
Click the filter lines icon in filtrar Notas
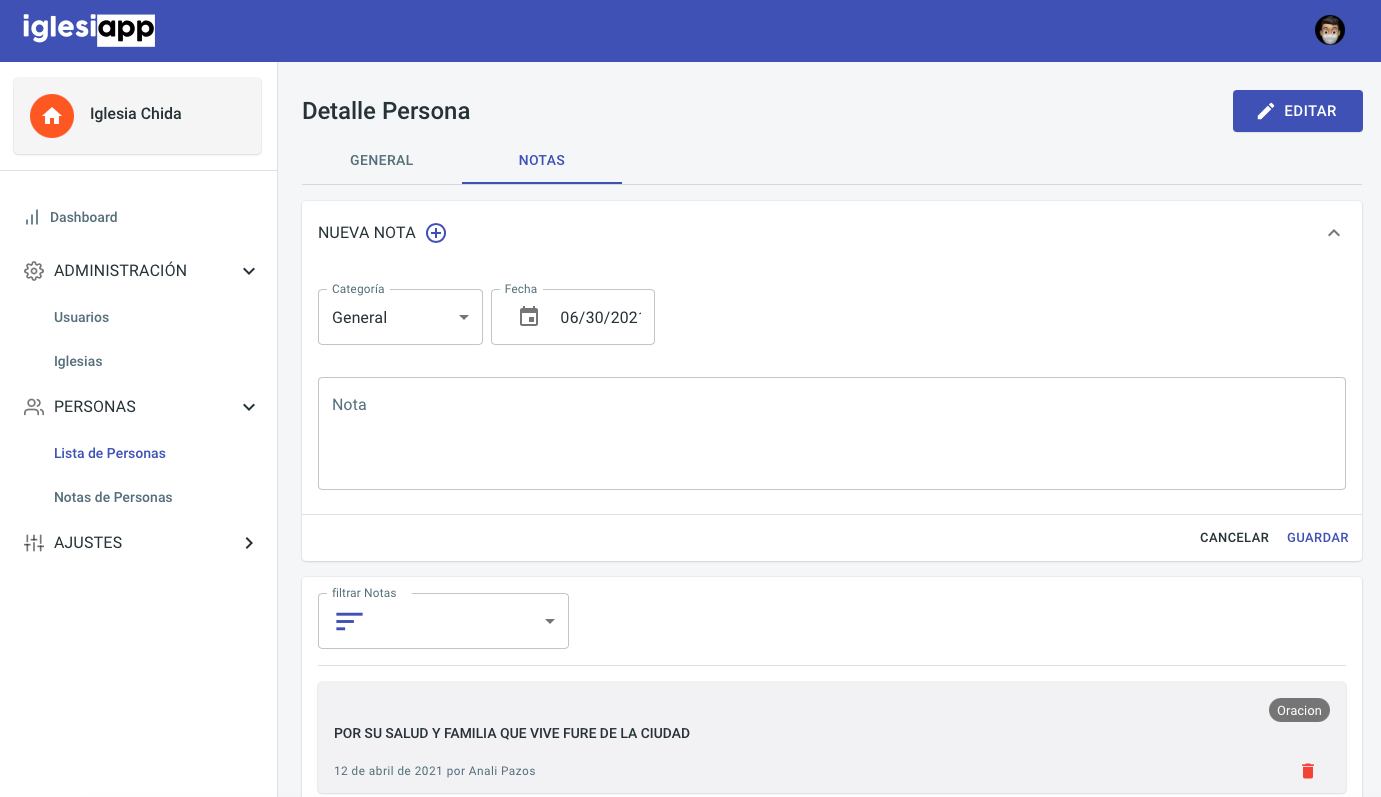coord(349,621)
